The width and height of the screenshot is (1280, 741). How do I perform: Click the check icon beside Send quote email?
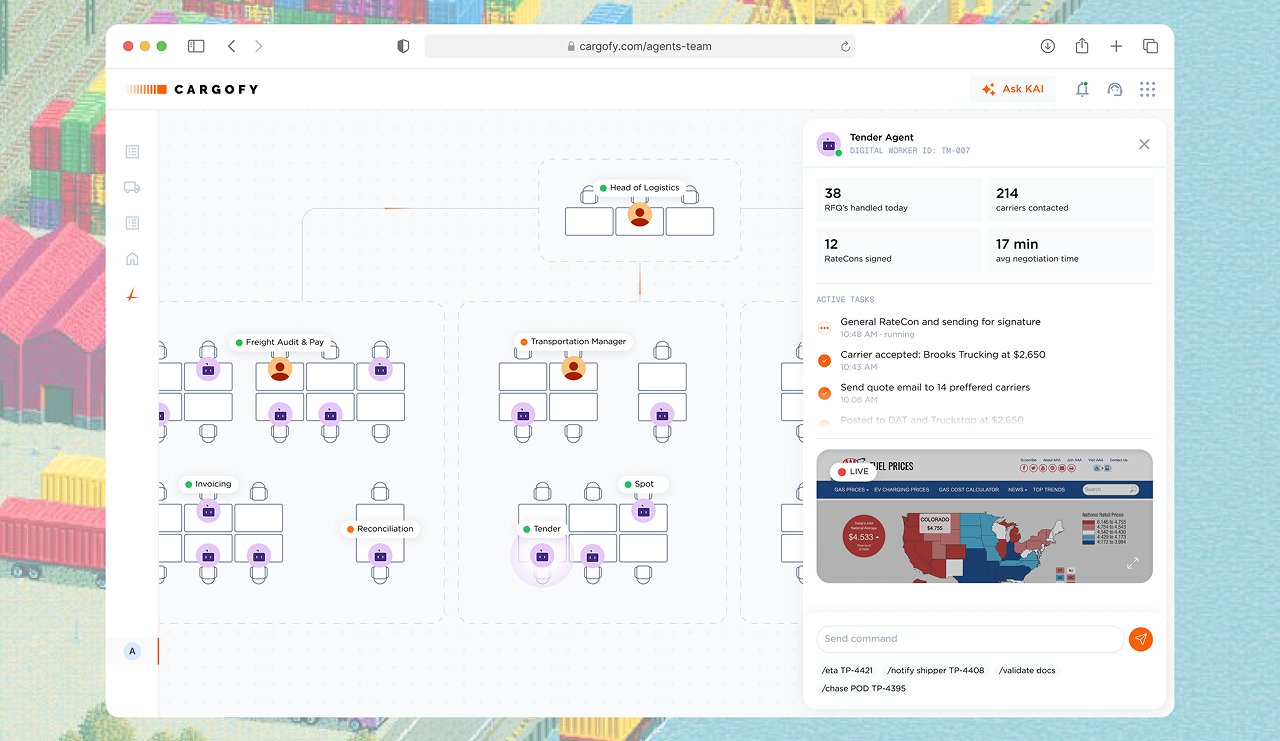[x=825, y=393]
